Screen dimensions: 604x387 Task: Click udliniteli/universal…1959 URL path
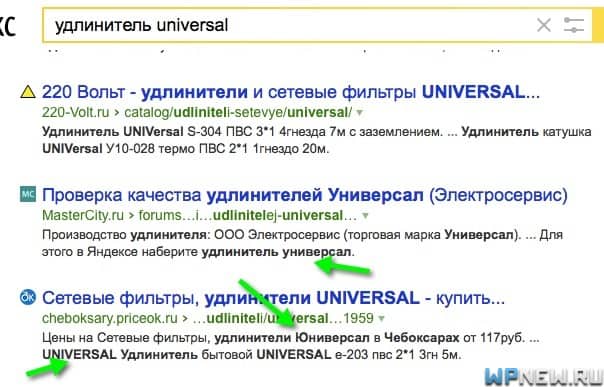tap(283, 318)
